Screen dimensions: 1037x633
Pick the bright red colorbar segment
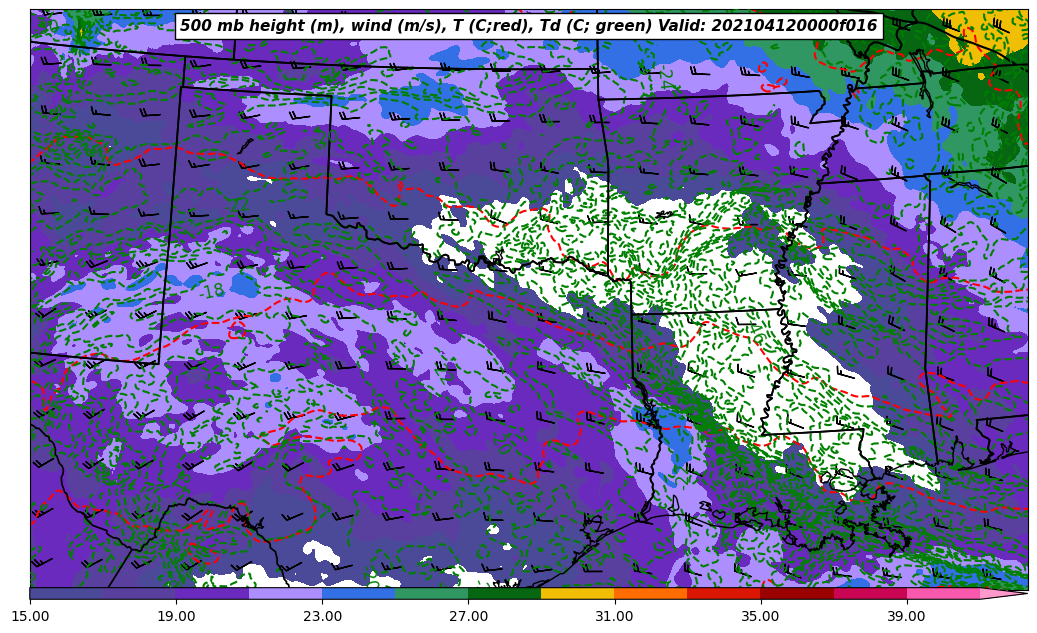pos(723,594)
